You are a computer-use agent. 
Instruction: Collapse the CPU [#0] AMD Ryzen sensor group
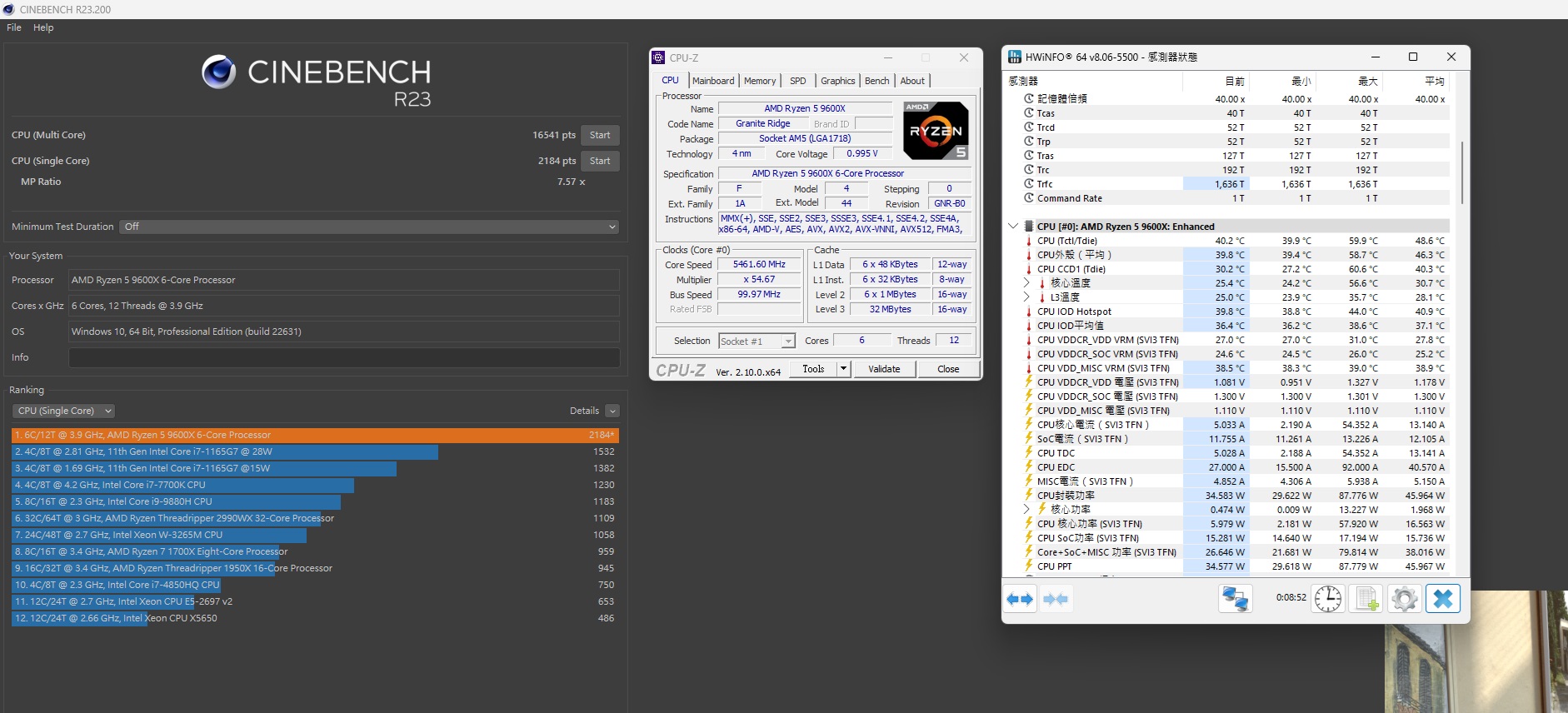(1013, 227)
